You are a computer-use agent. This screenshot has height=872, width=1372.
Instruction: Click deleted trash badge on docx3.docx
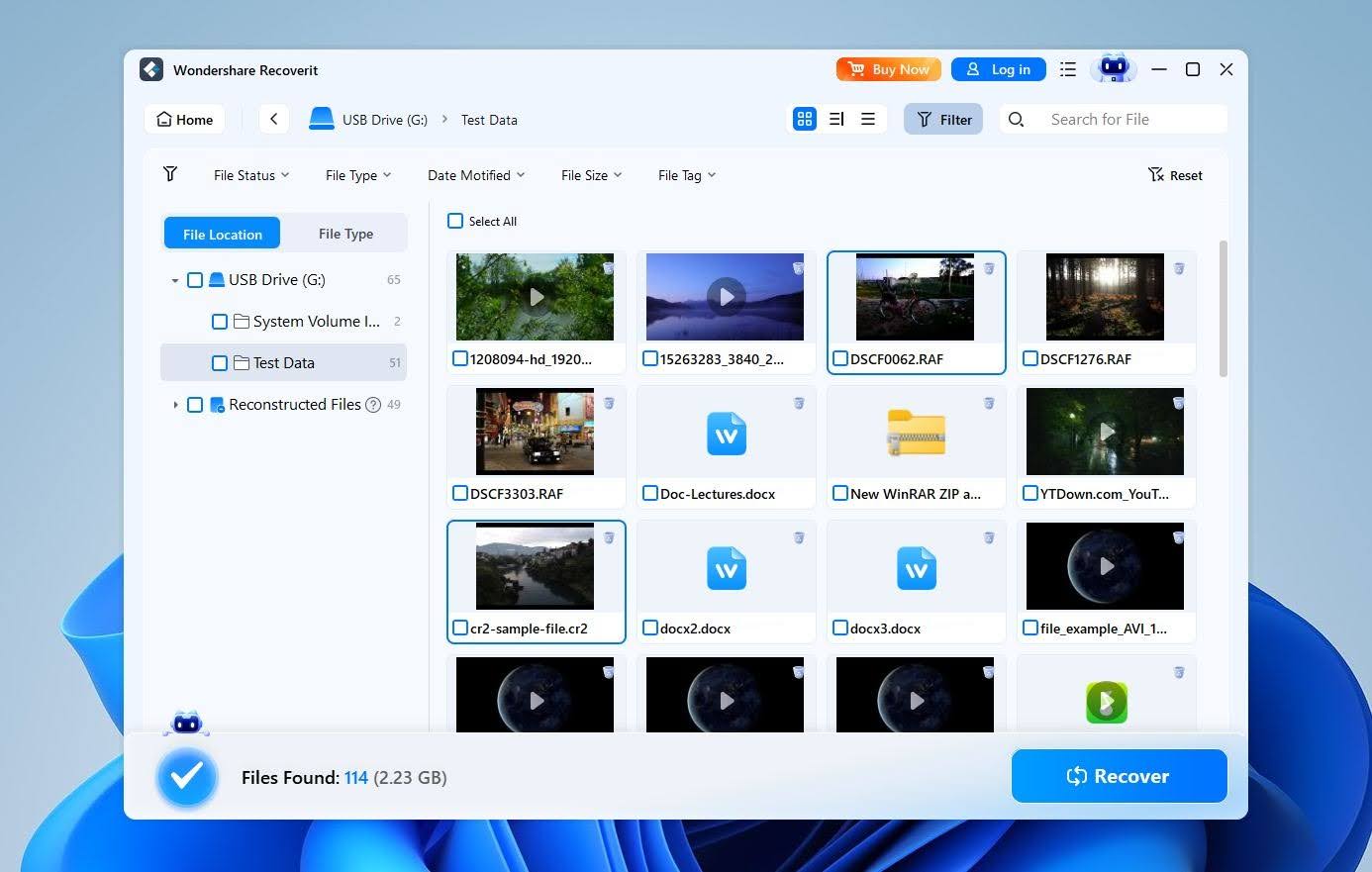pos(989,537)
